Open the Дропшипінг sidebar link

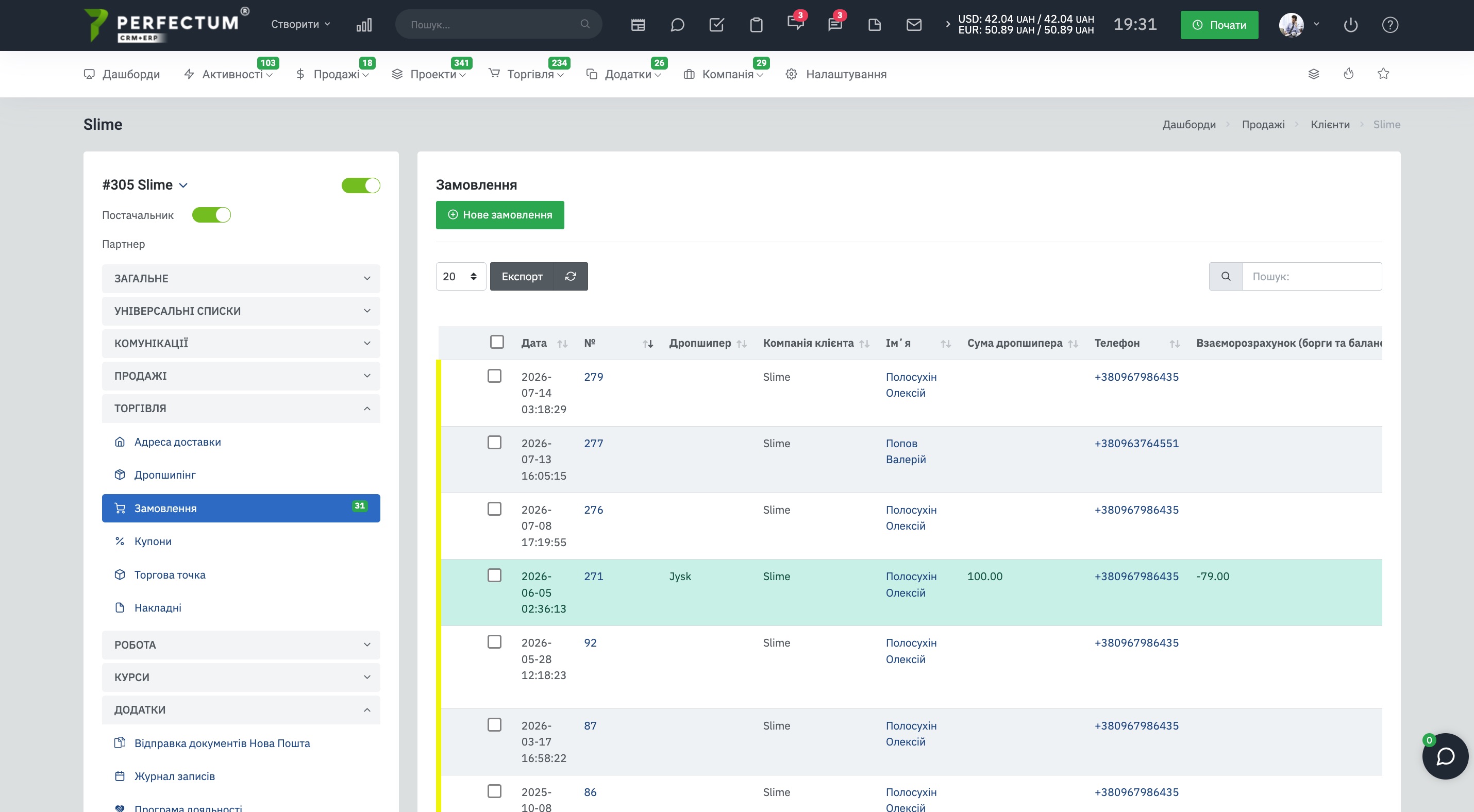[x=165, y=475]
